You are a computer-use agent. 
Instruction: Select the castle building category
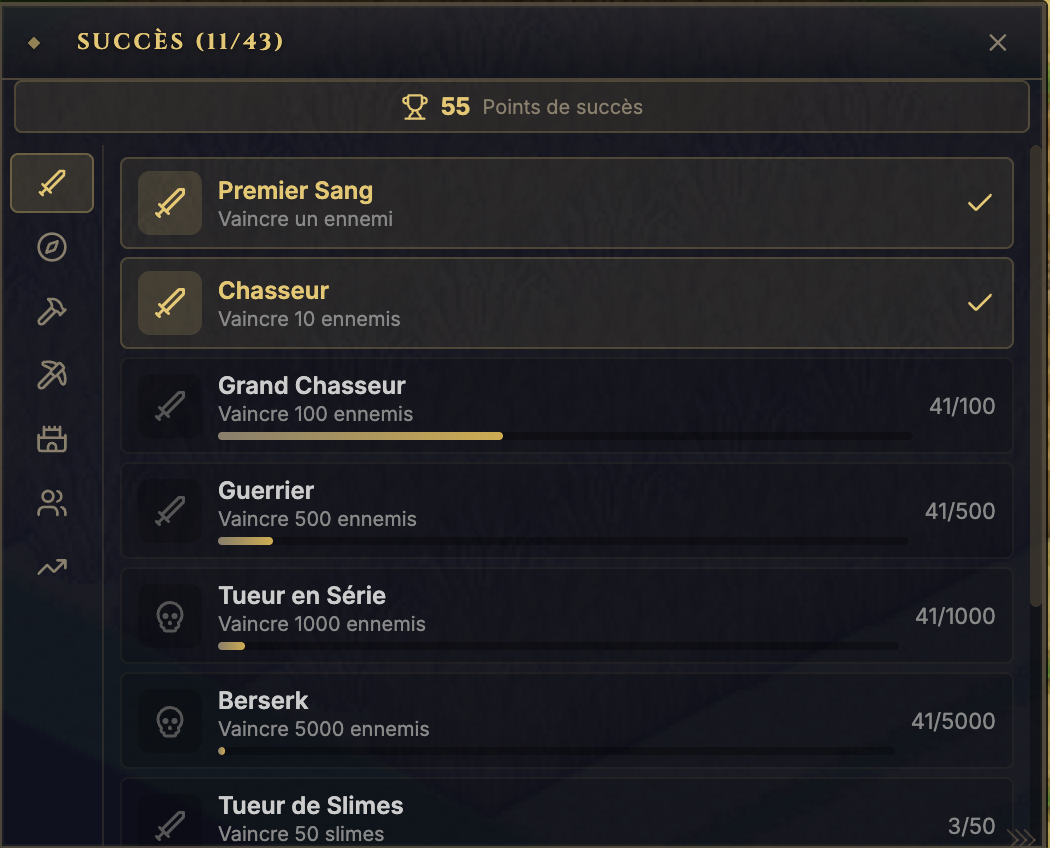(52, 439)
